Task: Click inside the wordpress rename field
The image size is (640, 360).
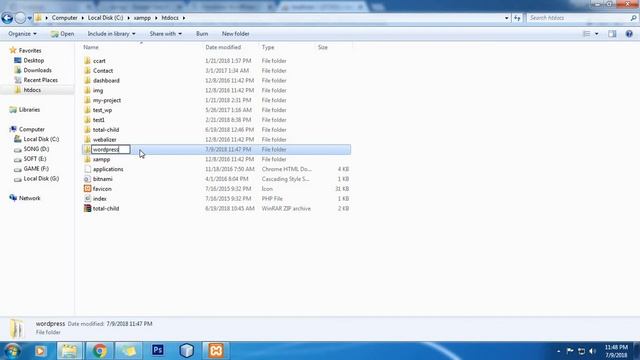Action: (x=111, y=149)
